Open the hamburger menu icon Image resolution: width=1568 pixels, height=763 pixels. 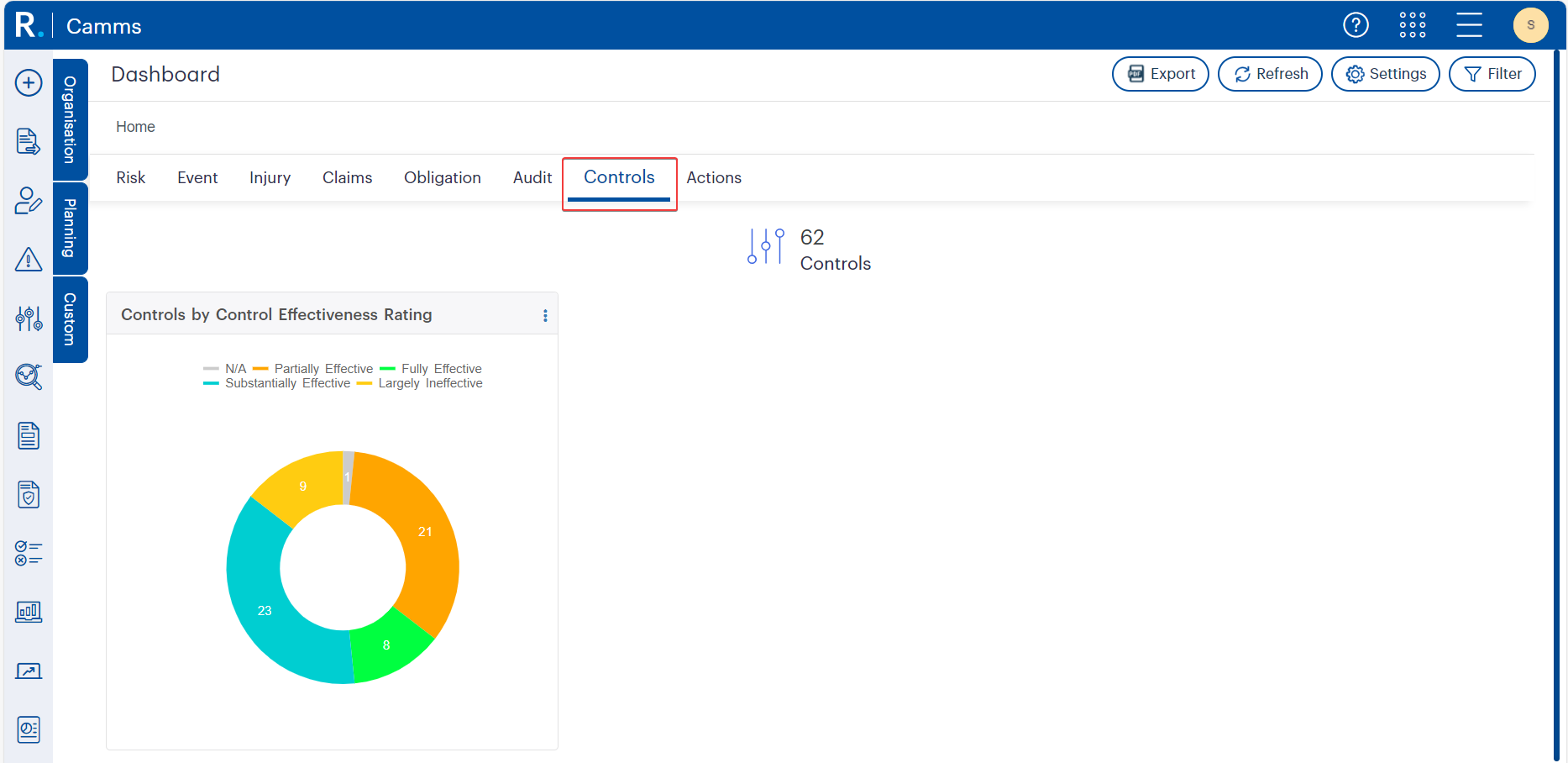(x=1469, y=25)
